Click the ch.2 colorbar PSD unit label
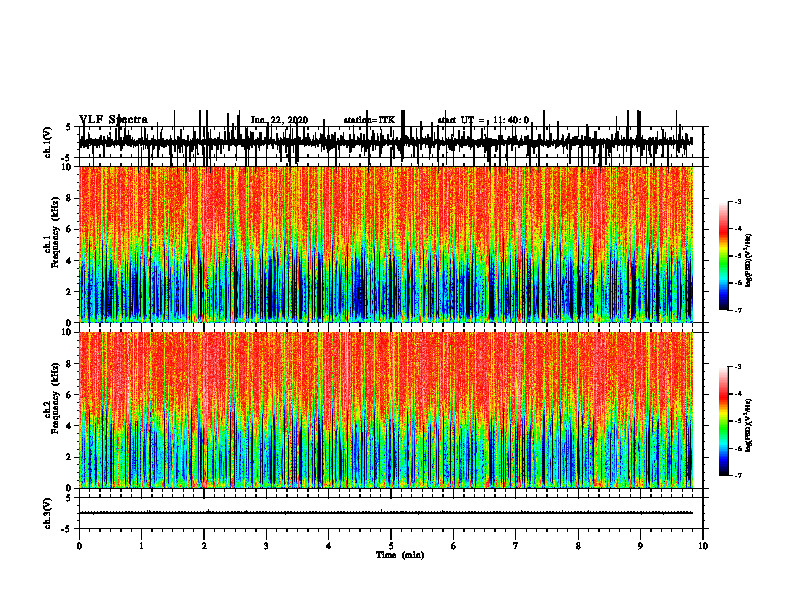The image size is (792, 612). point(748,424)
